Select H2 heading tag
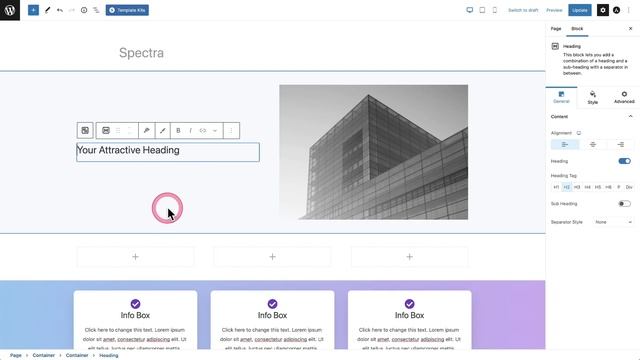640x360 pixels. click(567, 187)
